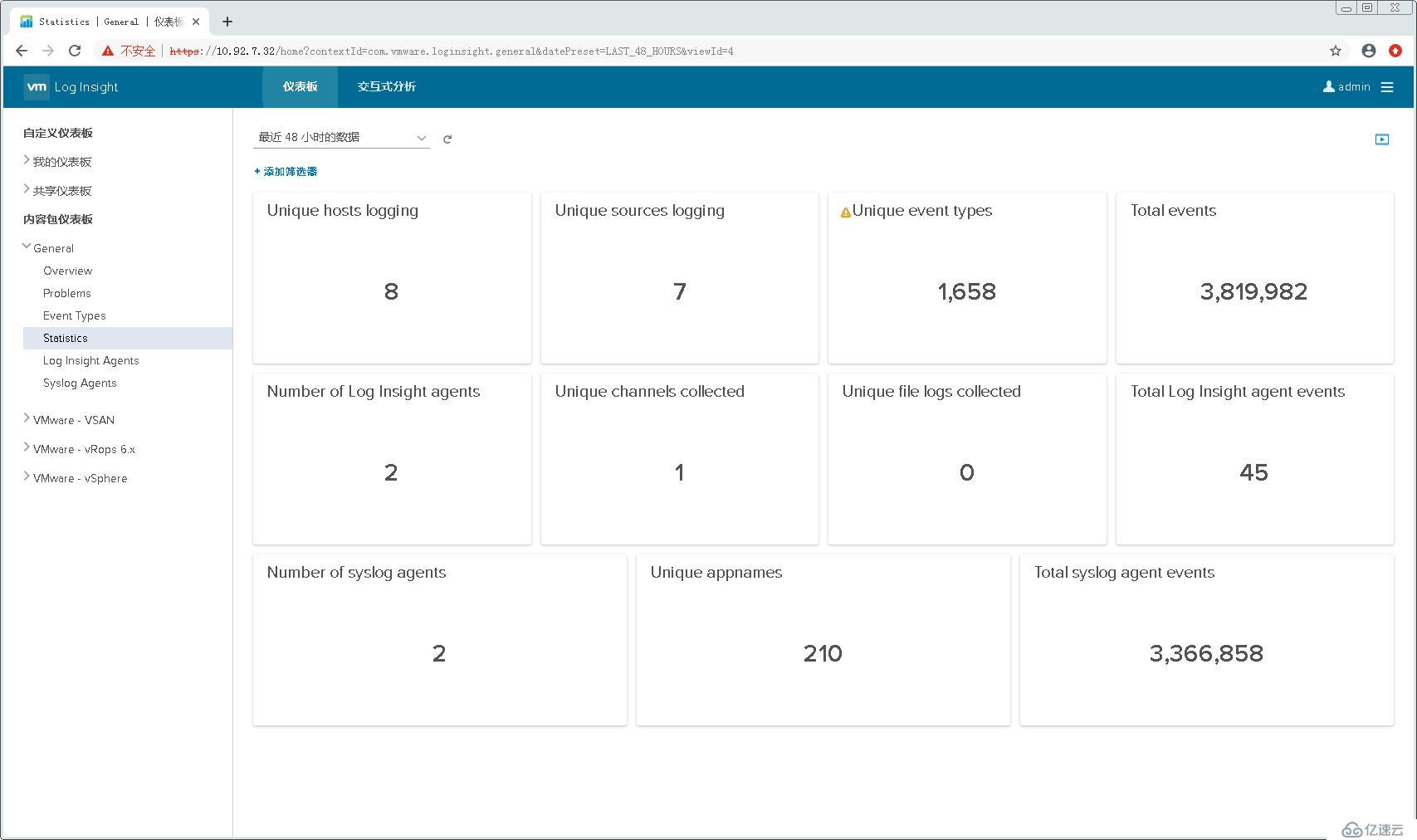Open the browser profile icon
Screen dimensions: 1417x840
pos(1369,51)
